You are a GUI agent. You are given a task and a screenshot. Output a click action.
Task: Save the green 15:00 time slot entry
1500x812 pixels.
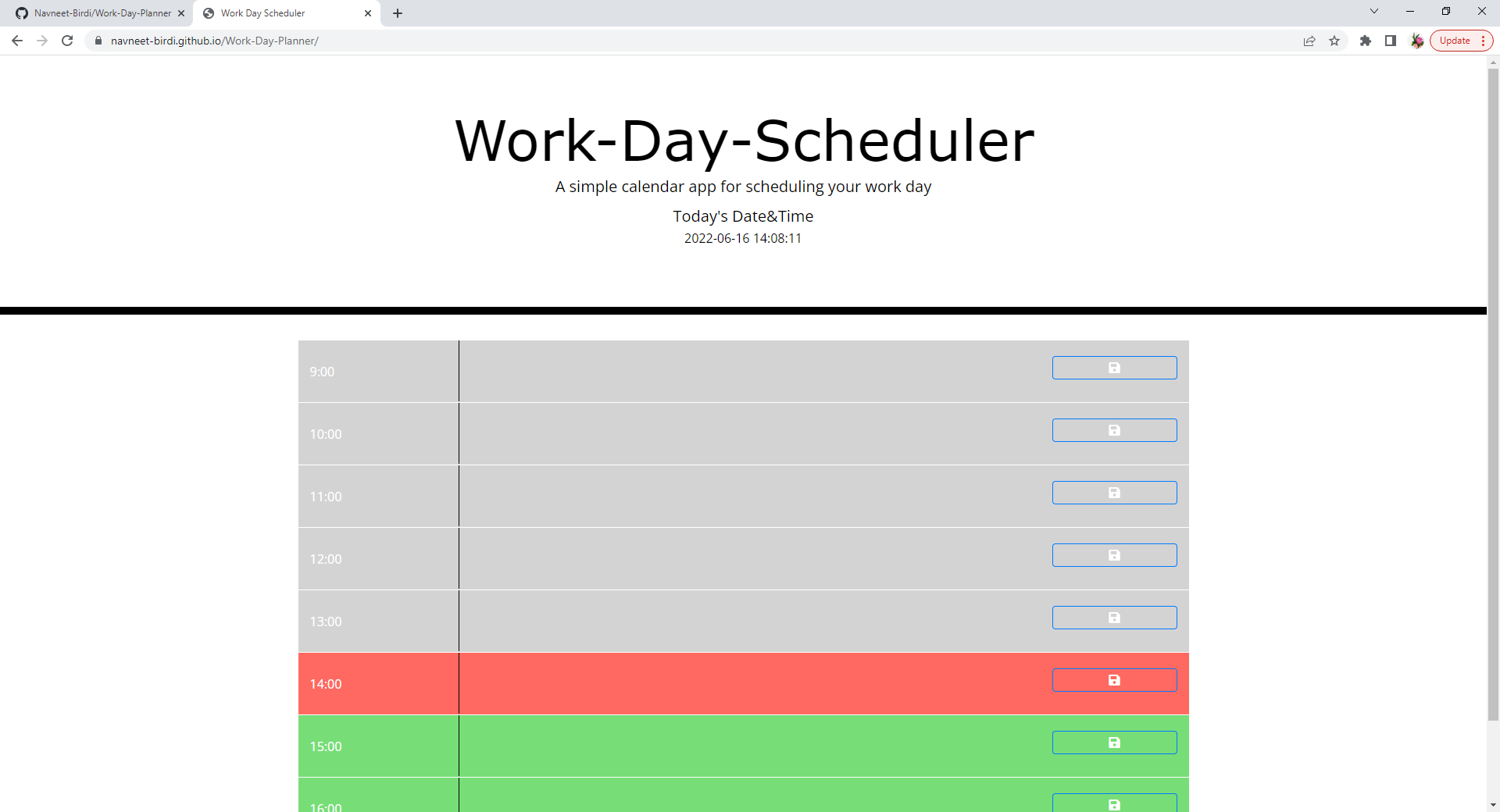1114,743
